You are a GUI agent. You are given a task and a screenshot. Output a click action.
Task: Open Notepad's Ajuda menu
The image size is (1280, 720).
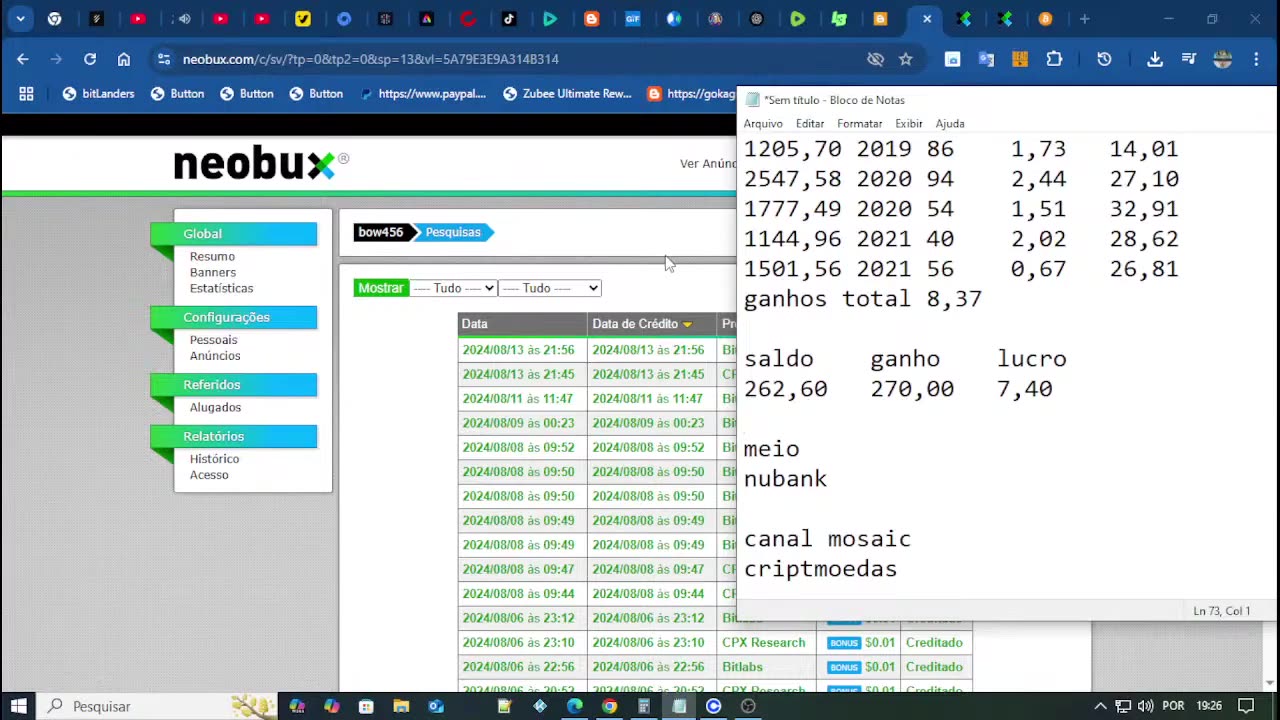950,124
